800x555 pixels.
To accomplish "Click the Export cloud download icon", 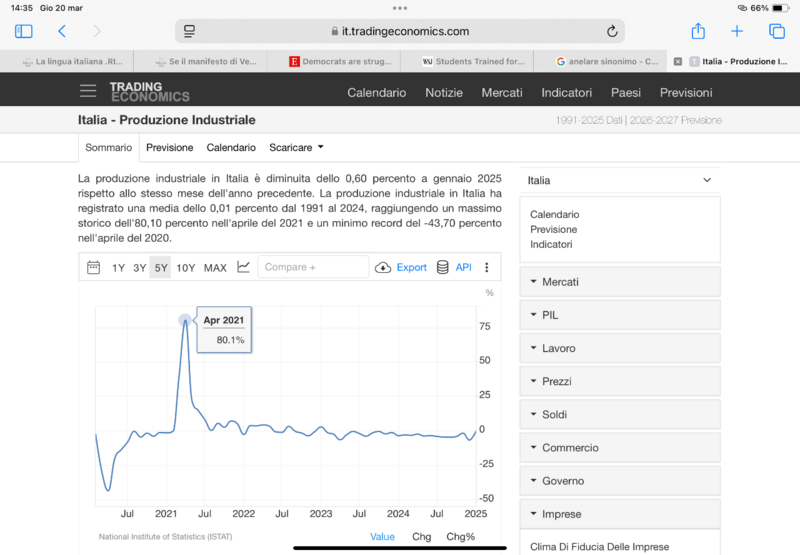I will (383, 267).
